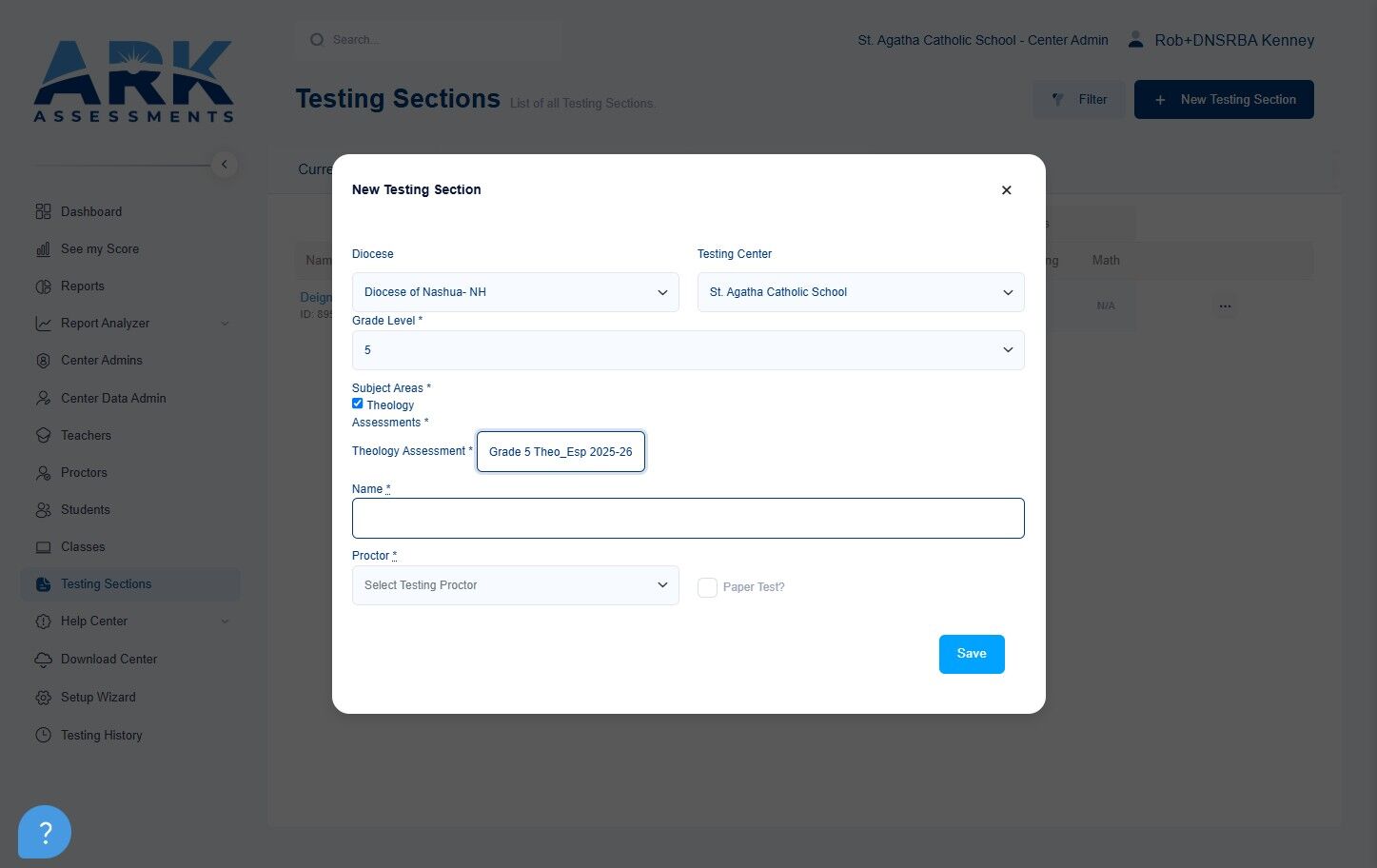This screenshot has width=1377, height=868.
Task: Click the Dashboard grid icon in sidebar
Action: (x=43, y=211)
